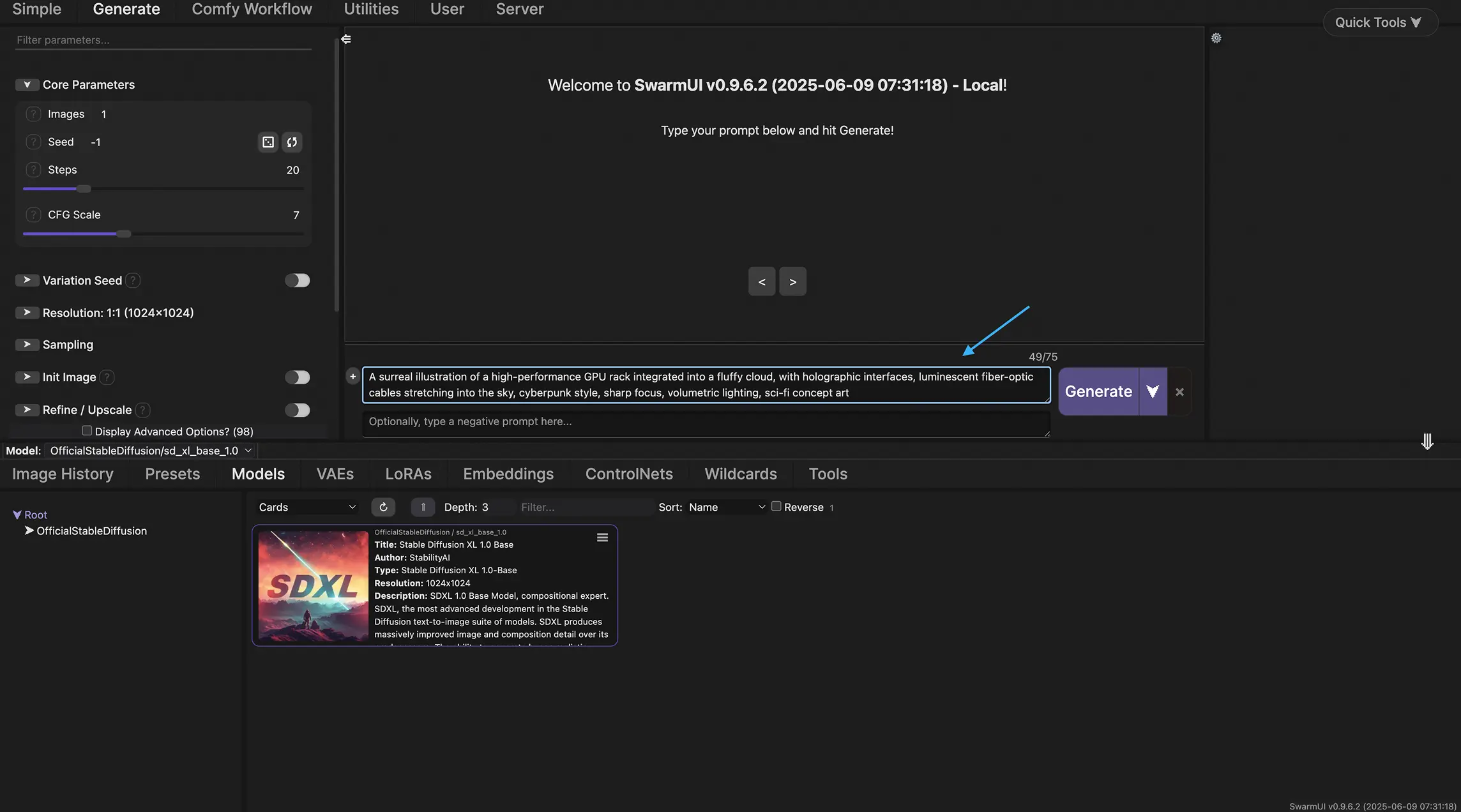The height and width of the screenshot is (812, 1461).
Task: Open the Quick Tools menu button
Action: [1379, 22]
